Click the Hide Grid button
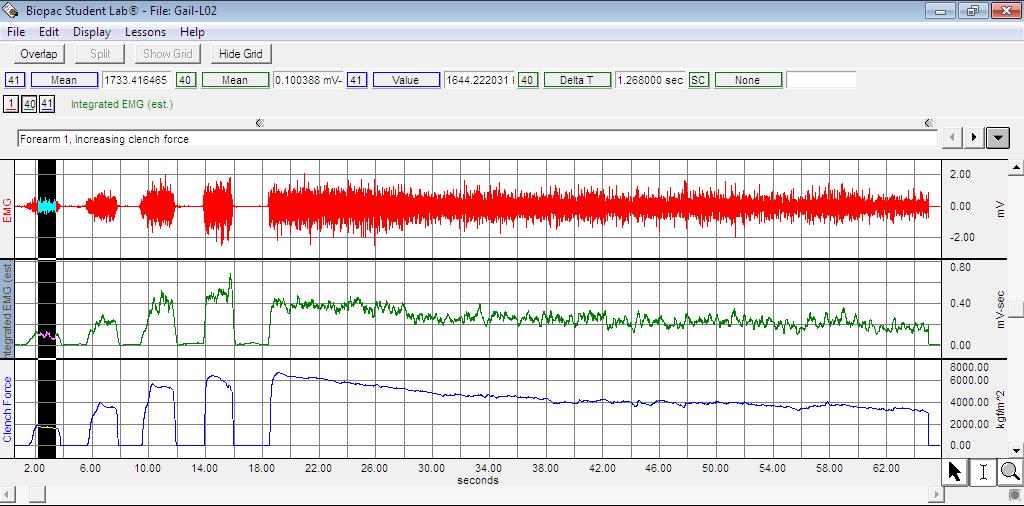 [240, 54]
